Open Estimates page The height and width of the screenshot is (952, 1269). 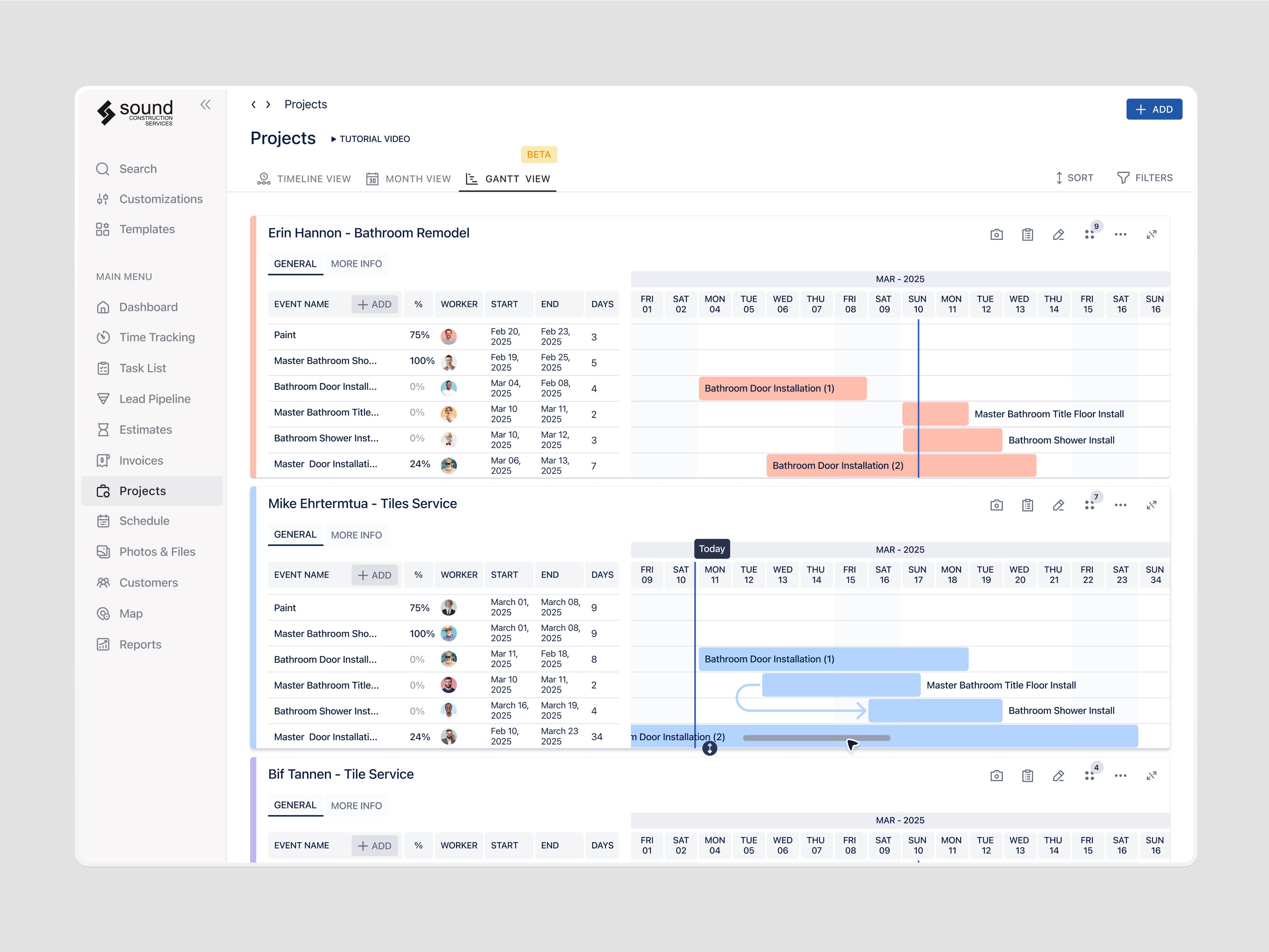click(x=134, y=429)
